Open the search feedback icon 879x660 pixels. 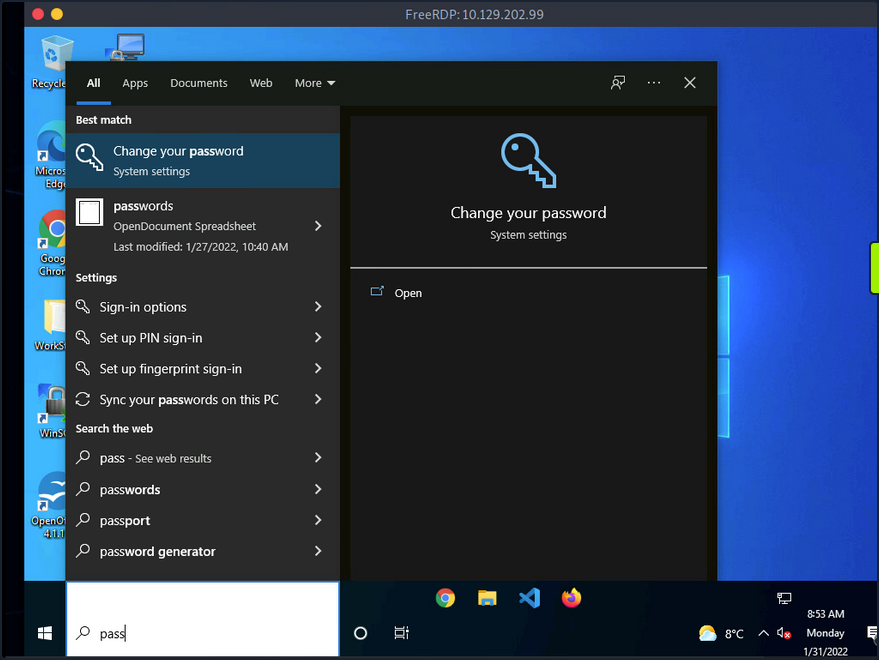(x=618, y=83)
